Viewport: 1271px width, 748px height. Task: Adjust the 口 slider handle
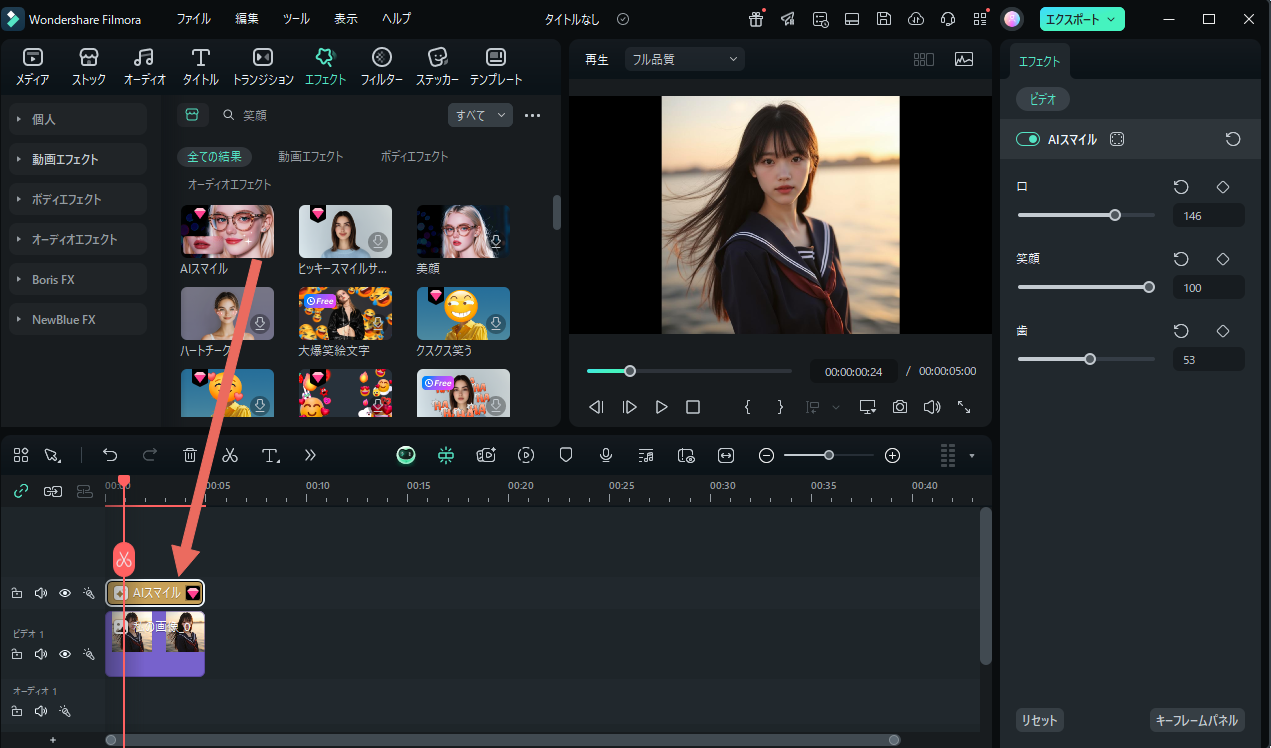(1115, 215)
